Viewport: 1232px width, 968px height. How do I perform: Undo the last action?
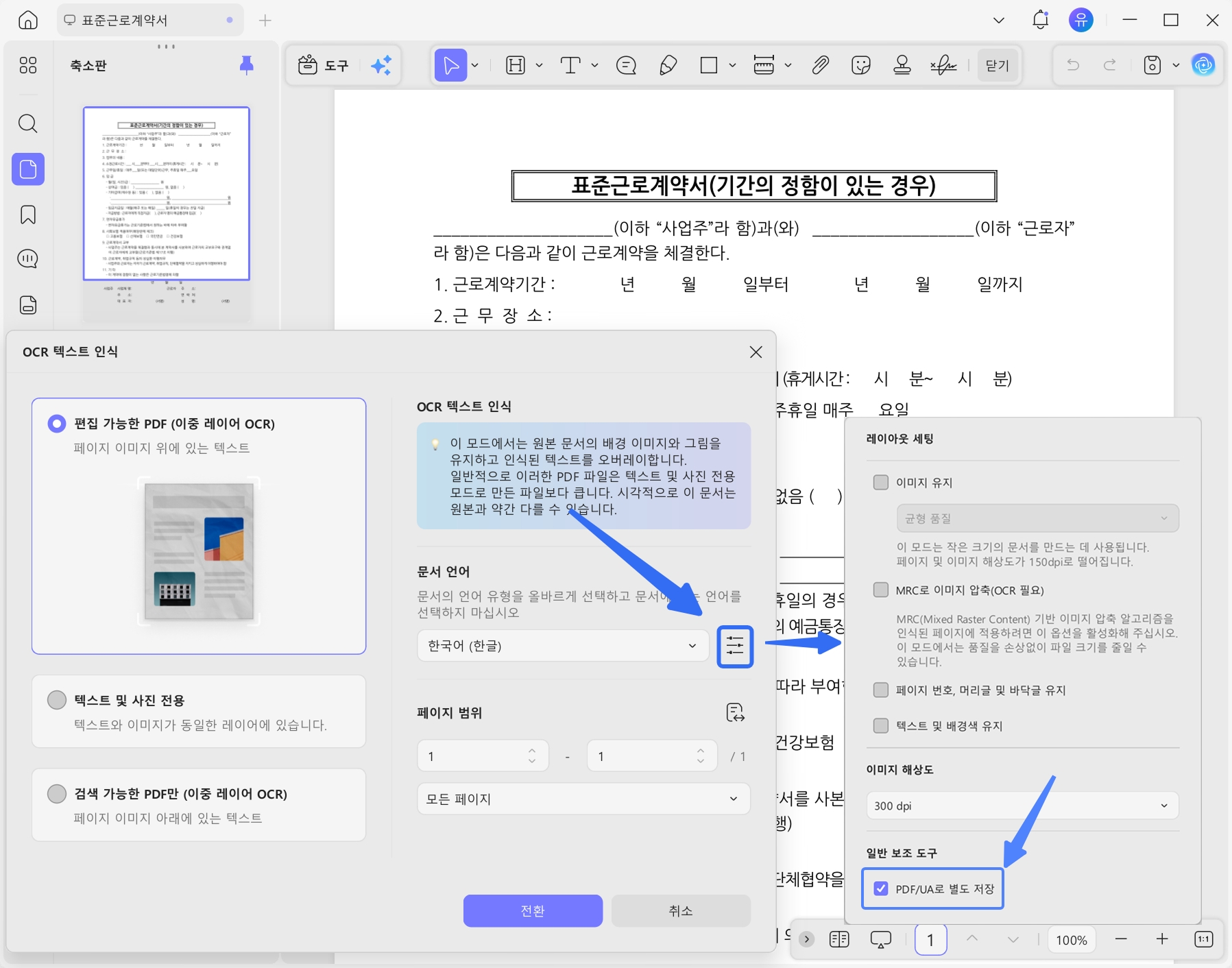[x=1073, y=65]
